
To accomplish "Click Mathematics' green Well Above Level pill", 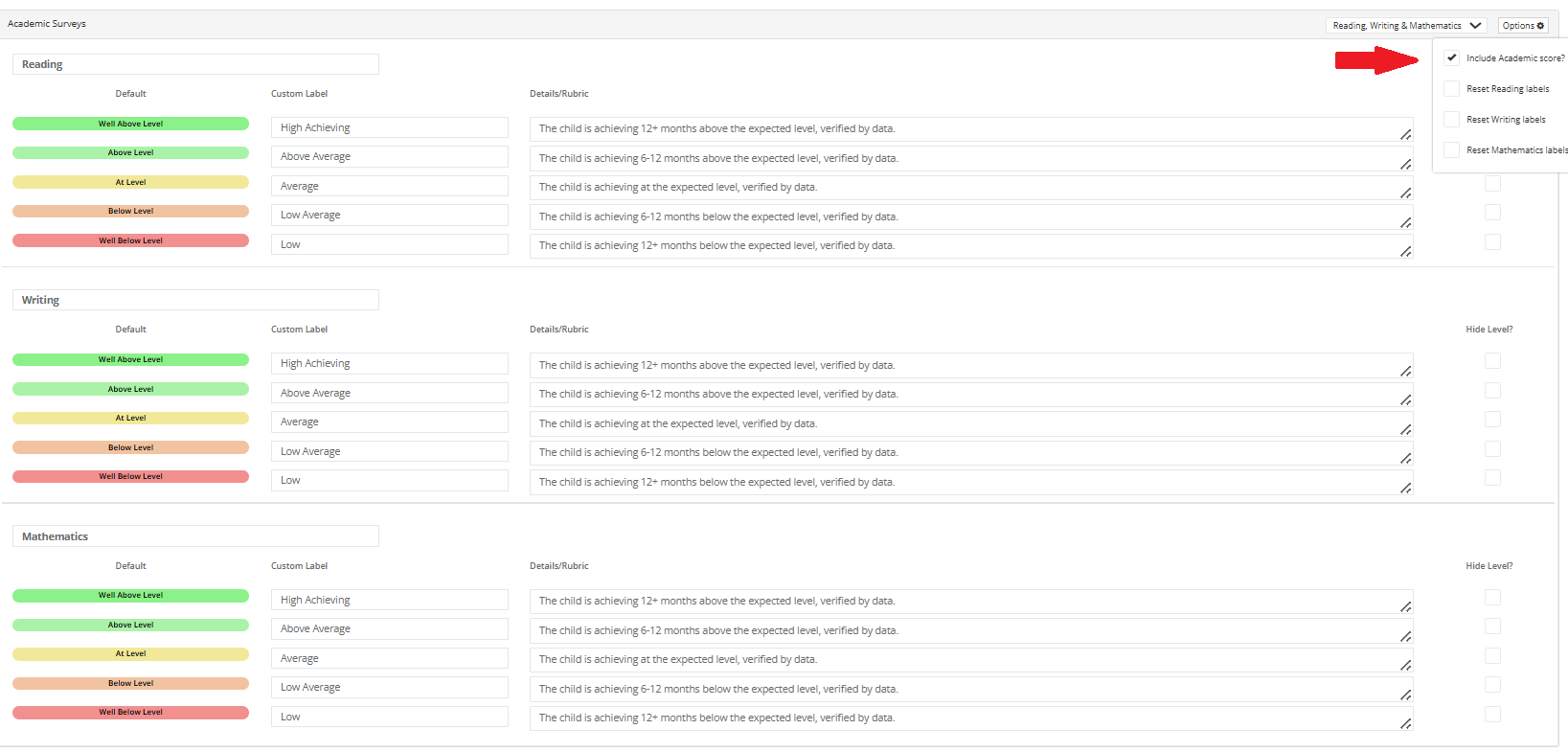I will point(130,596).
